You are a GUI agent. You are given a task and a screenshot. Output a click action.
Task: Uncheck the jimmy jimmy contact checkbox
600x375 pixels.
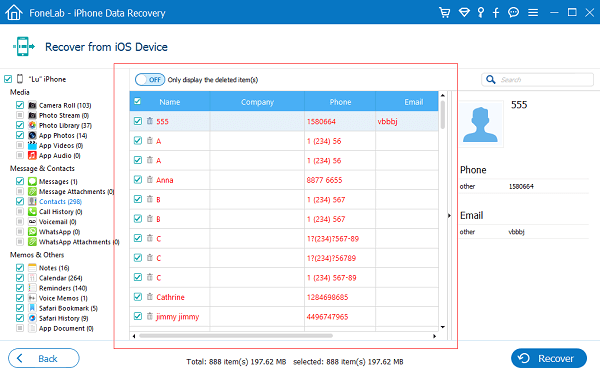[138, 316]
